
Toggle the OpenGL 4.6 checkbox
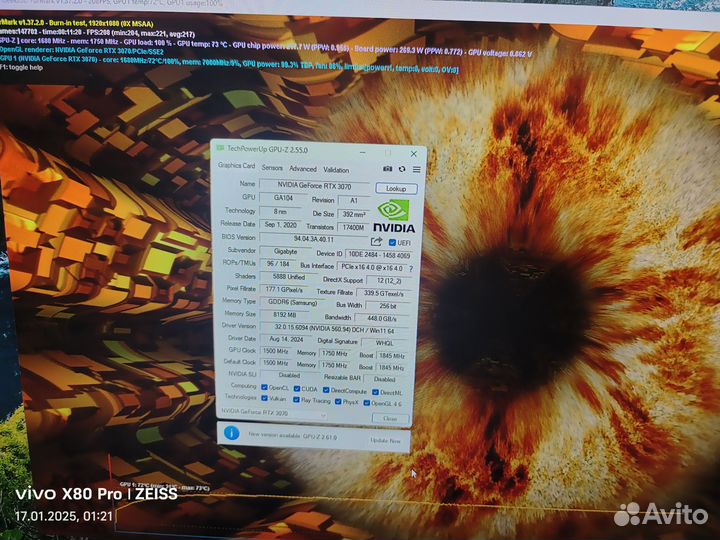[366, 403]
